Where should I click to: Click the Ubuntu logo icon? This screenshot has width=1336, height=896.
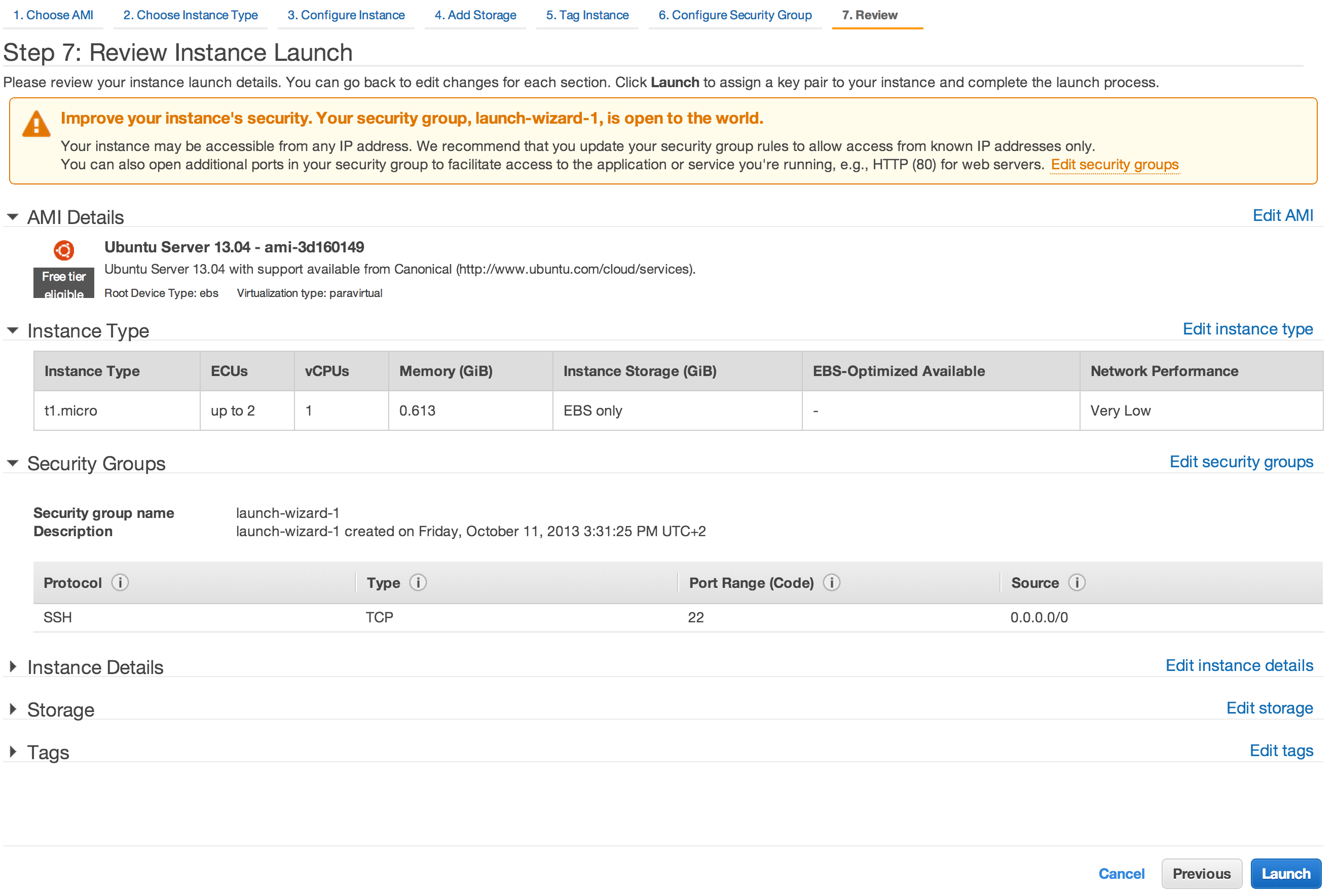click(x=63, y=250)
